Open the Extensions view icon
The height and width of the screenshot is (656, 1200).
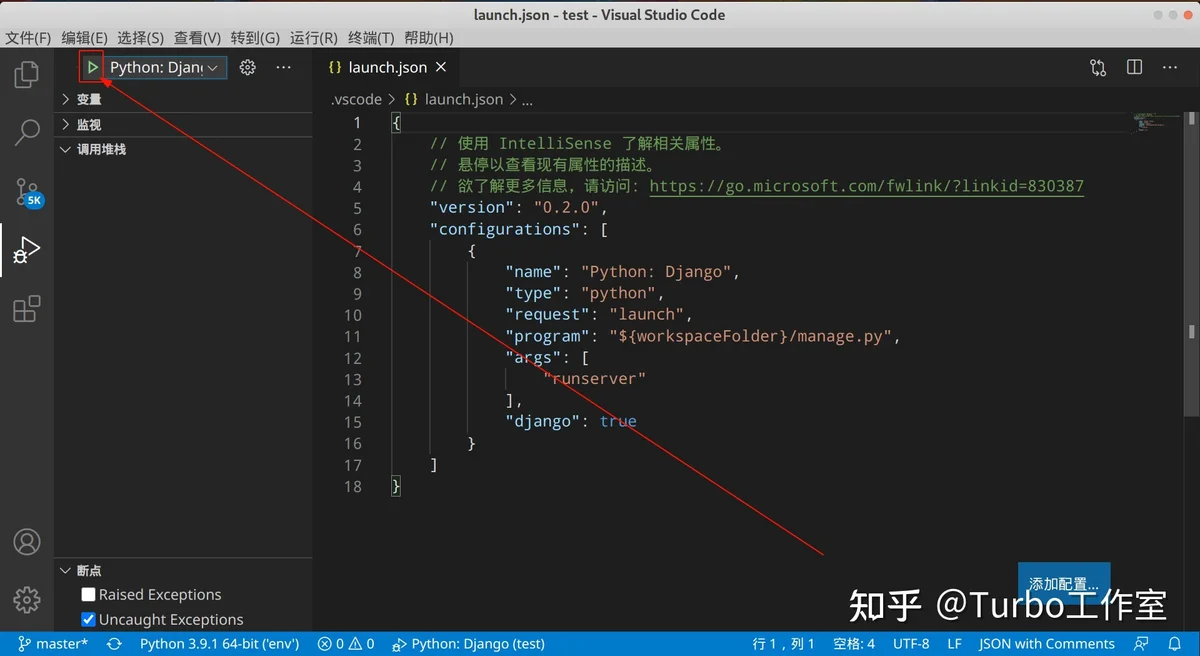[x=27, y=309]
